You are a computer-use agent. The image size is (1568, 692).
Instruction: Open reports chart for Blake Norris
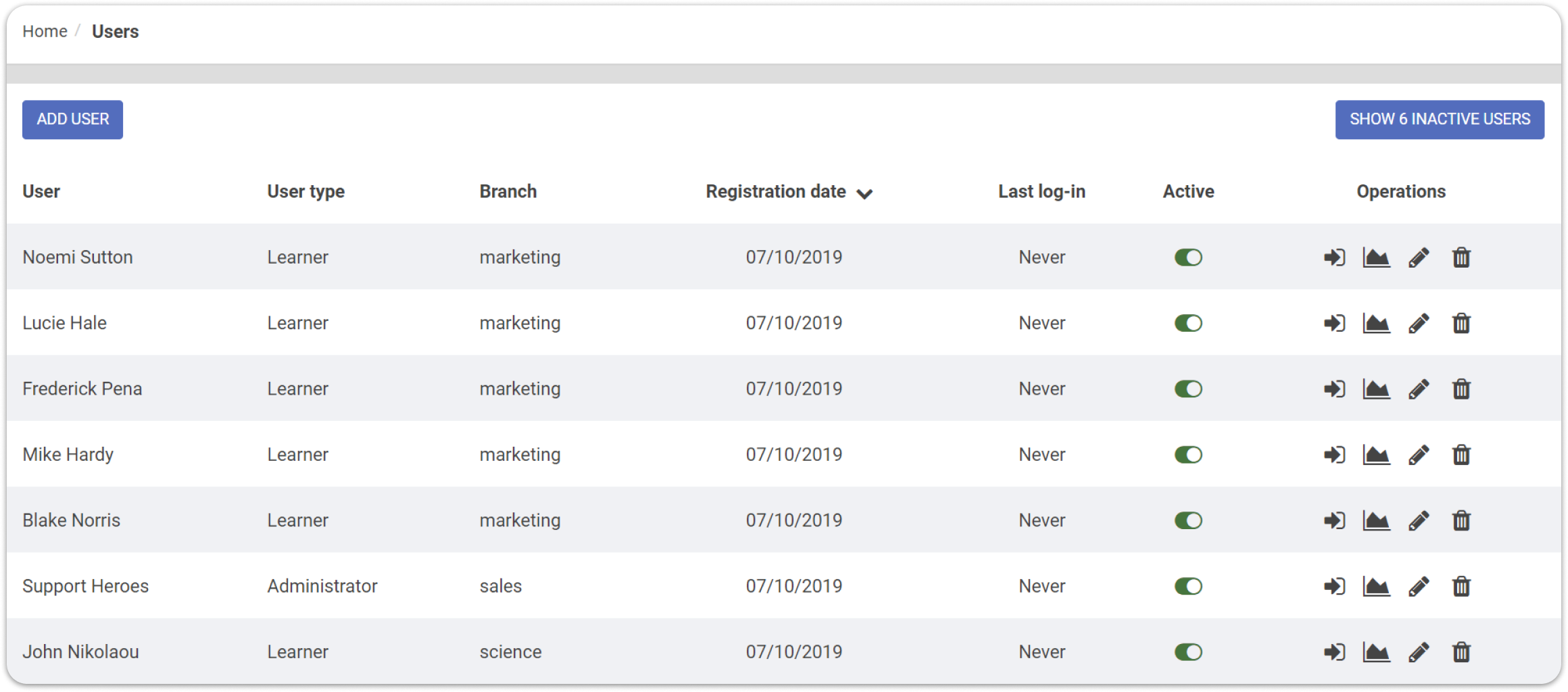point(1376,520)
